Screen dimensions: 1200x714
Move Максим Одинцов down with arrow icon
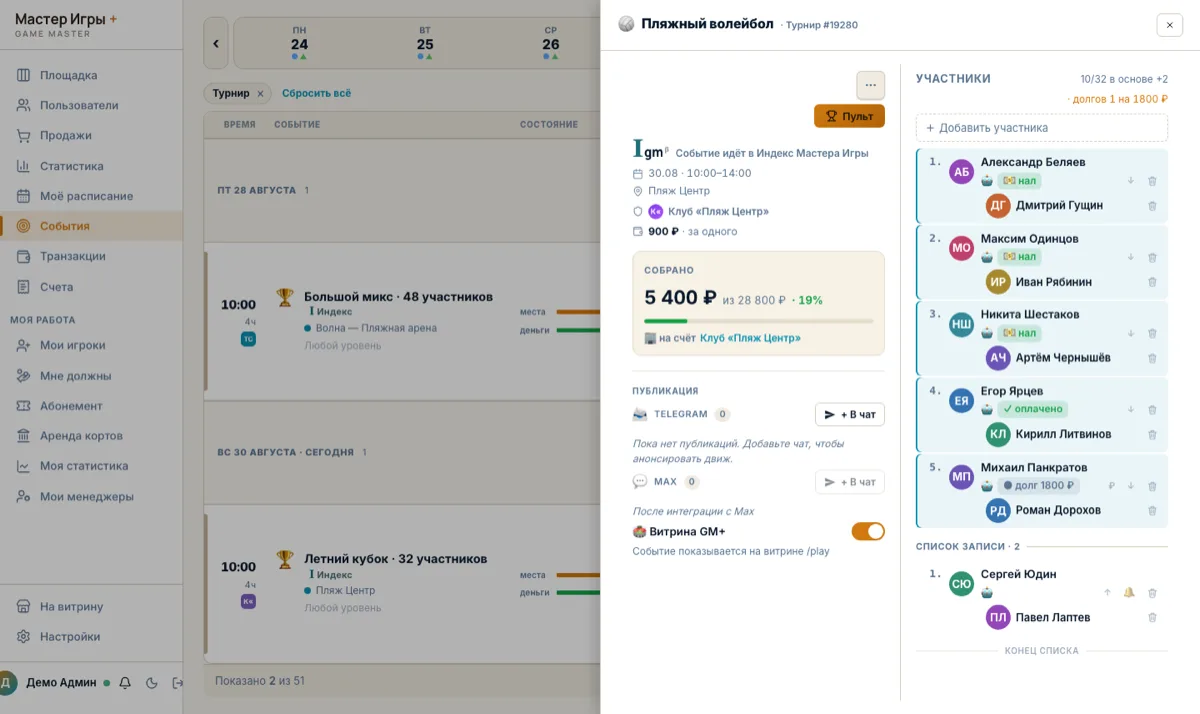pos(1131,257)
